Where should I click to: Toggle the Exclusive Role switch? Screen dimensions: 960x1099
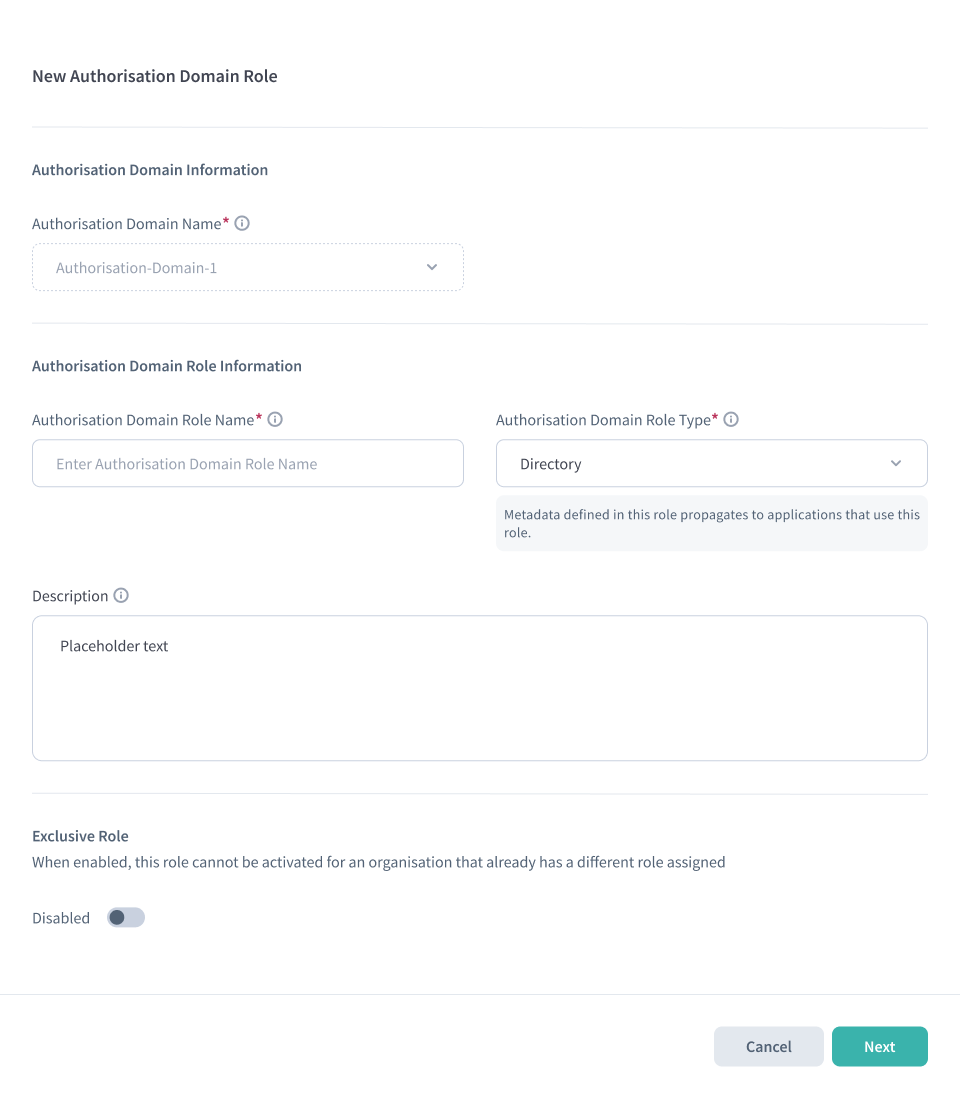[x=126, y=917]
